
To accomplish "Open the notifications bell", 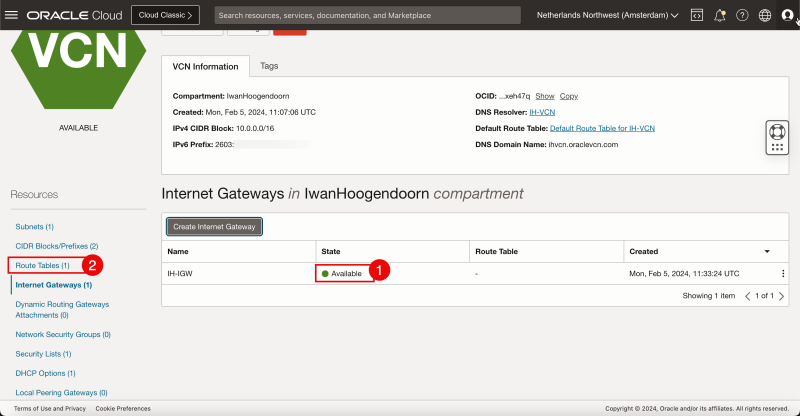I will point(720,15).
